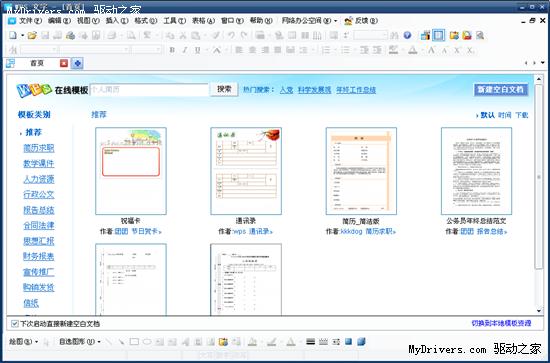Click the red close icon beside 首页 tab
Viewport: 550px width, 363px height.
(63, 63)
